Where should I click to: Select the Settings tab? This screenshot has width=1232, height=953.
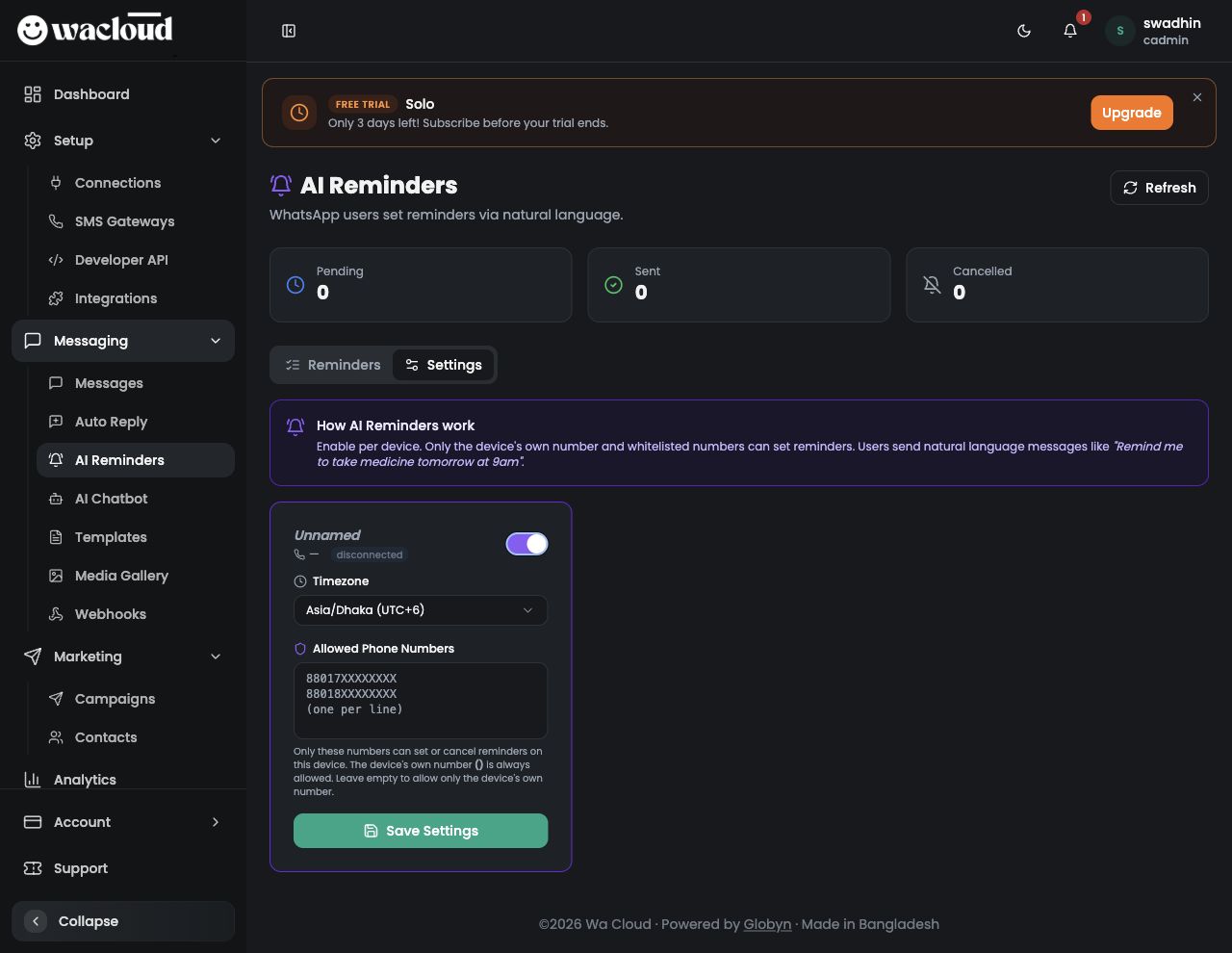coord(444,365)
